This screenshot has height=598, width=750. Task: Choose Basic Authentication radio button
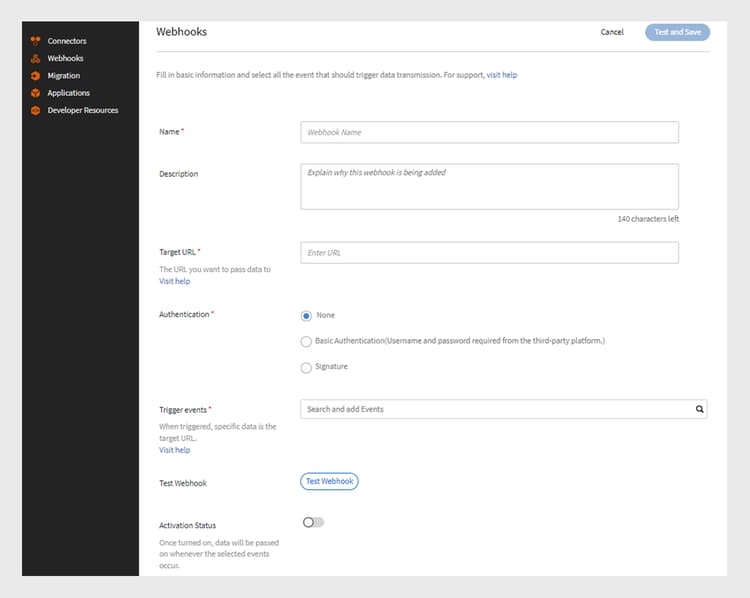(x=307, y=341)
